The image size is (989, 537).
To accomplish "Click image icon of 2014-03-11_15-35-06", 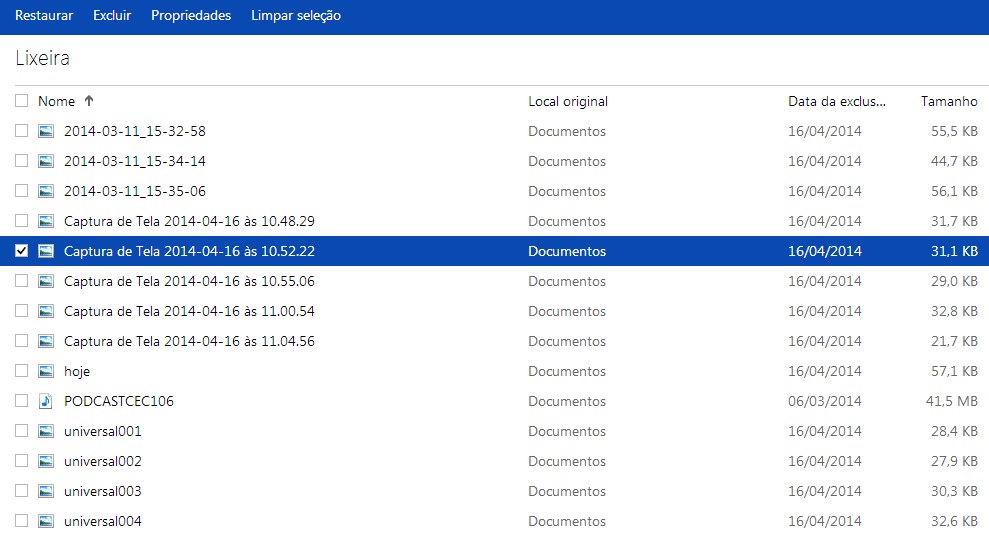I will pyautogui.click(x=45, y=191).
